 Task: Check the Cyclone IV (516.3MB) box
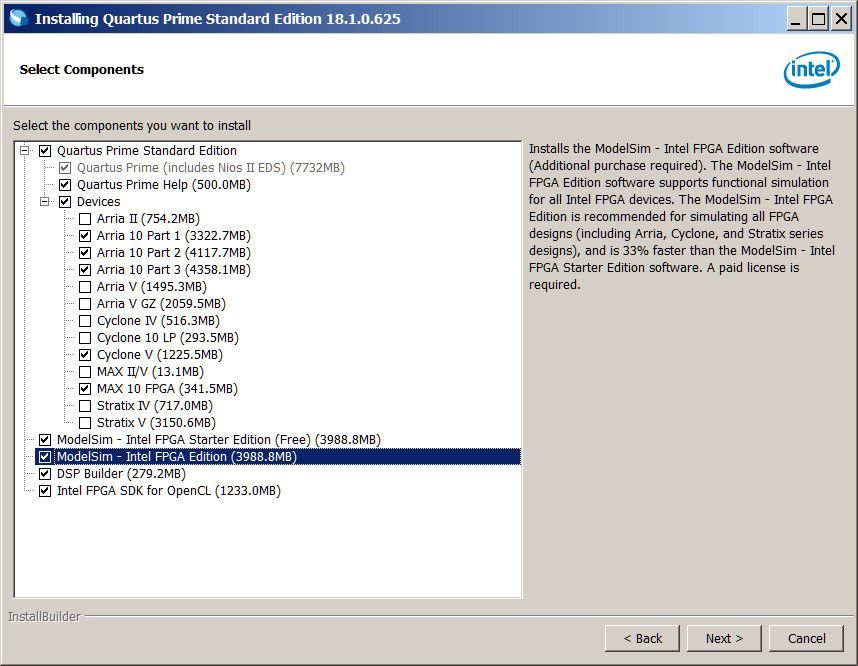(x=85, y=321)
